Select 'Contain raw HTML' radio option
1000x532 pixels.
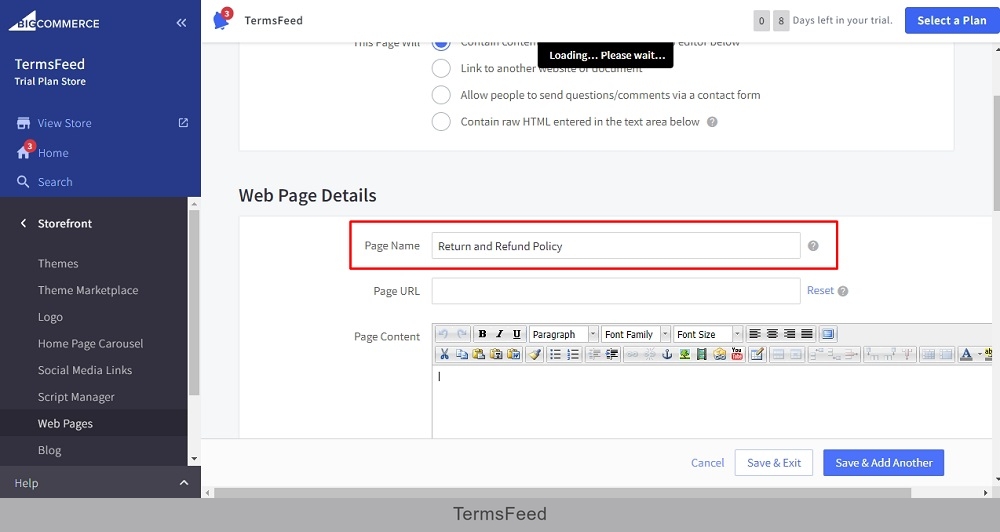click(x=441, y=122)
